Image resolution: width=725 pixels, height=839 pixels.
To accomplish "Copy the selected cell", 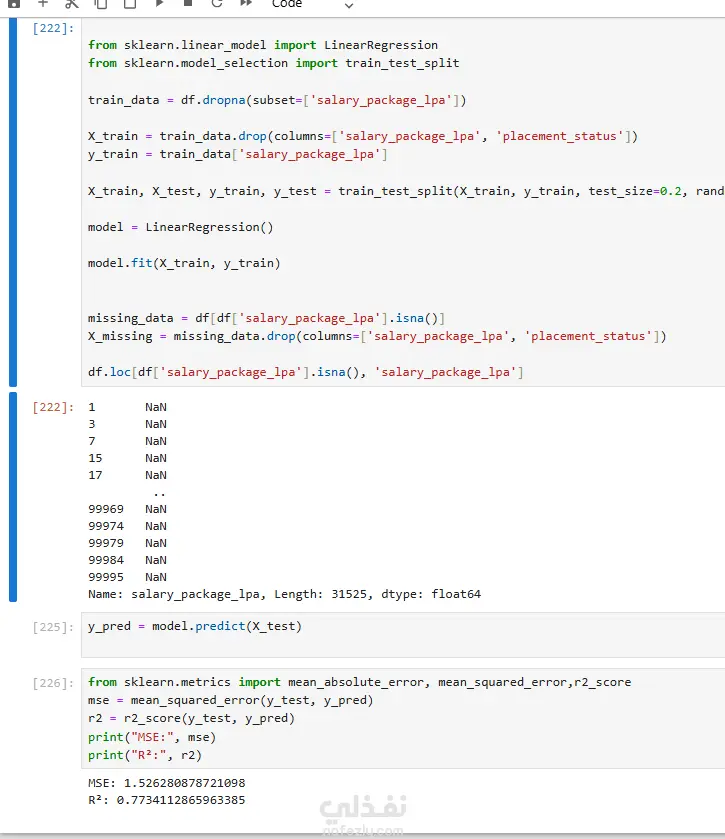I will click(101, 4).
